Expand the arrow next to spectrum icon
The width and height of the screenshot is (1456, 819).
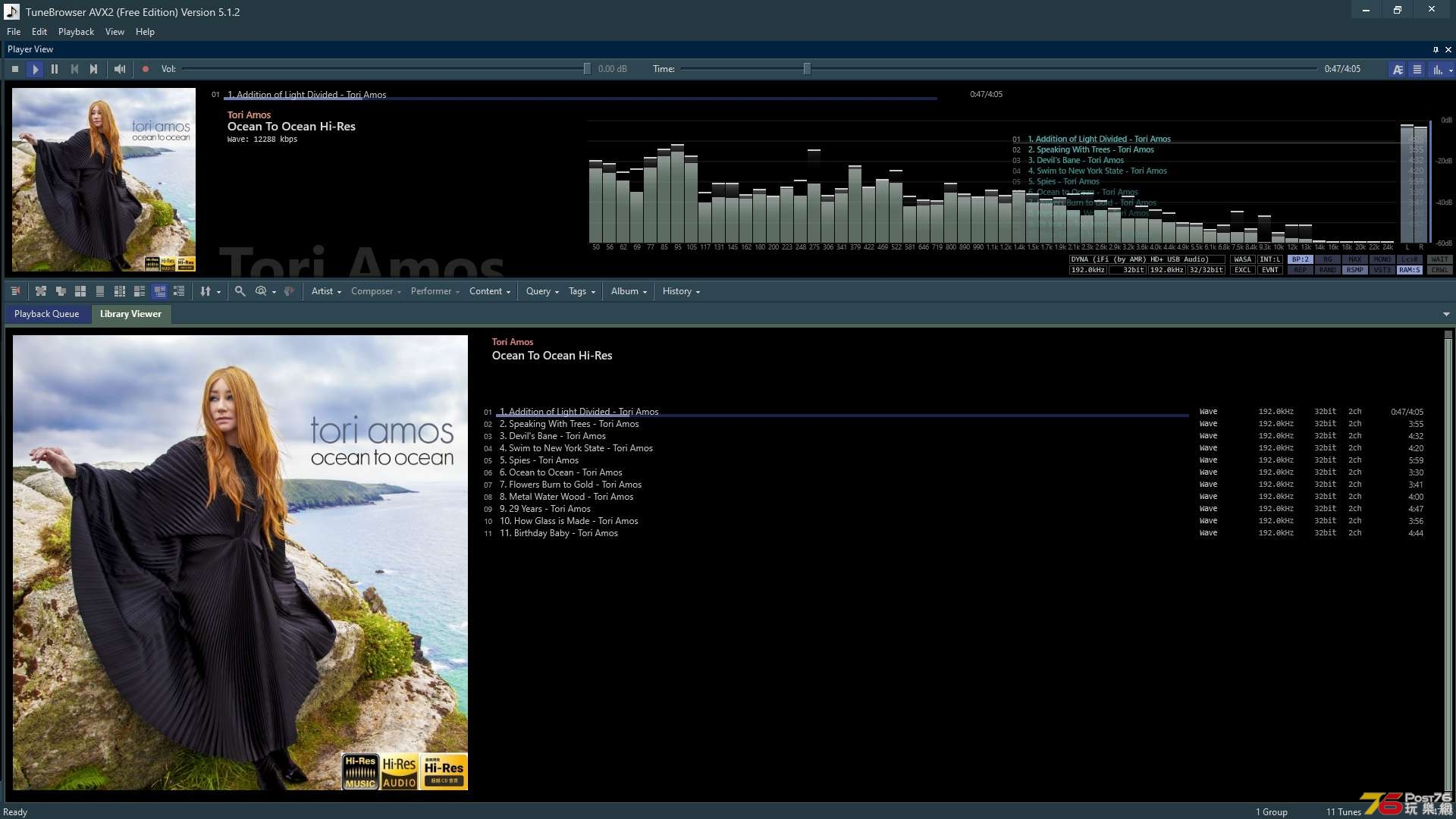1450,70
